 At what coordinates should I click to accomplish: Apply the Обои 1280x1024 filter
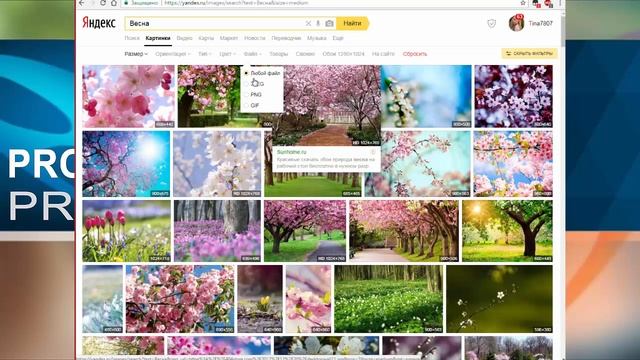tap(343, 54)
